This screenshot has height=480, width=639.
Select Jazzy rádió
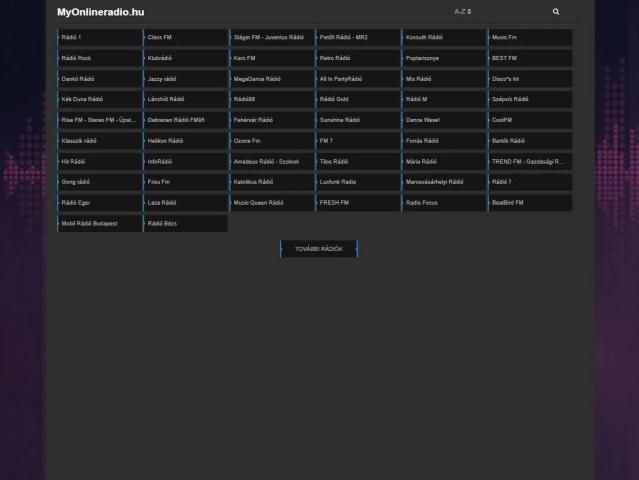click(x=186, y=79)
